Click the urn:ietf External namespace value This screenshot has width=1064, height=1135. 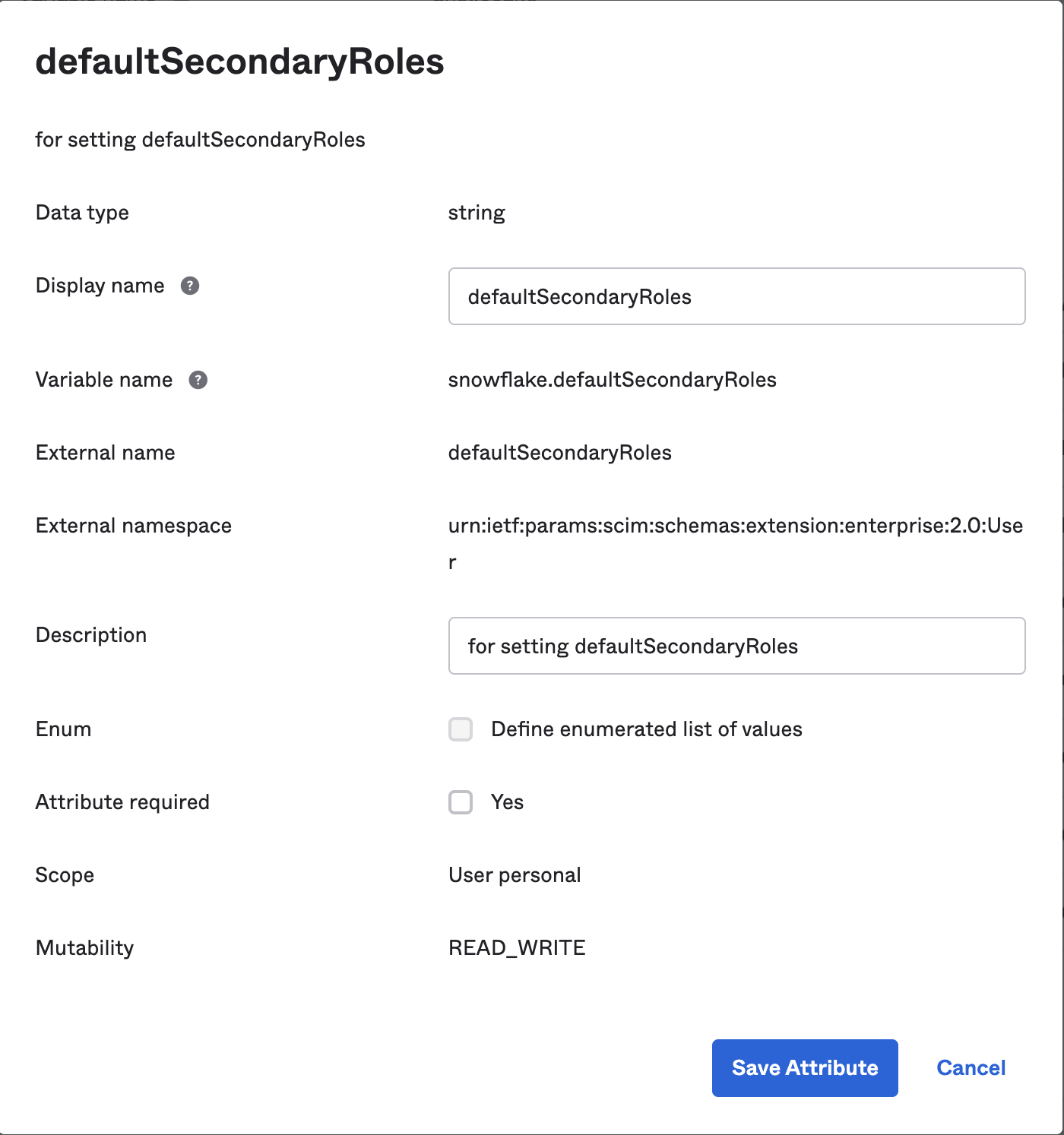[736, 543]
